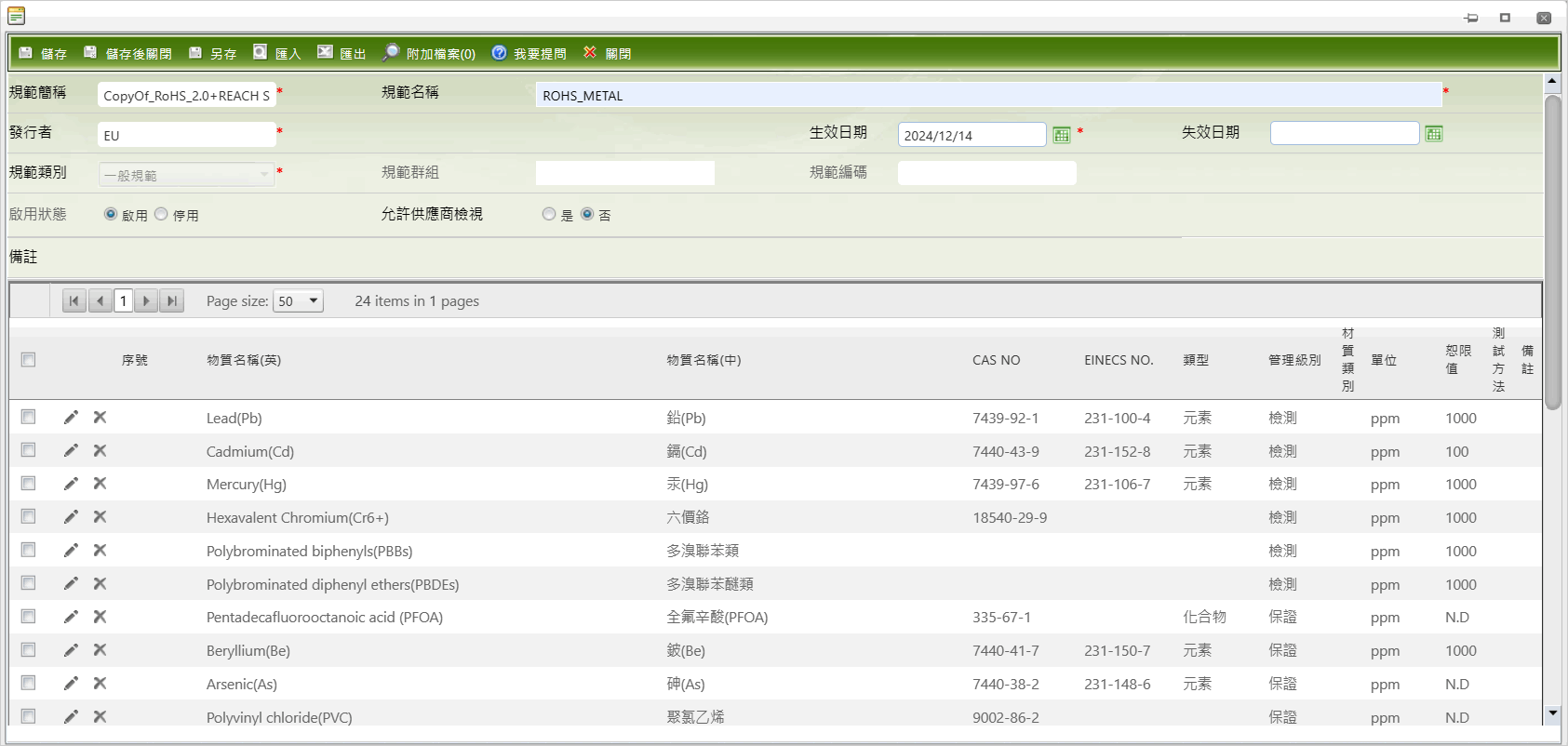1568x746 pixels.
Task: Go to next page of grid
Action: [x=146, y=301]
